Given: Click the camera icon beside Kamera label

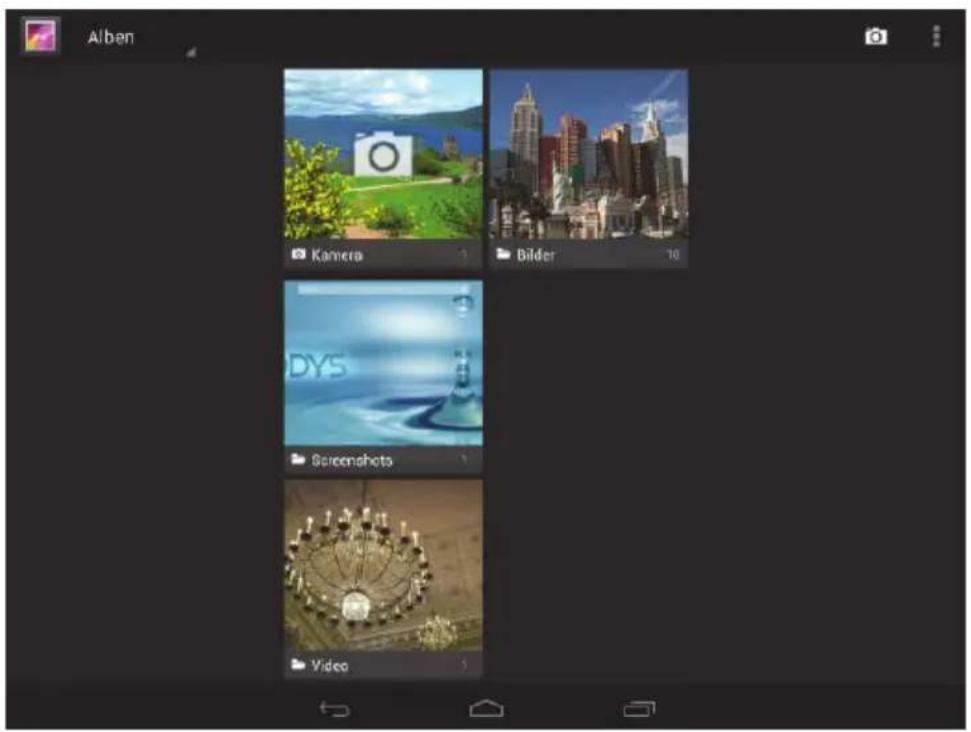Looking at the screenshot, I should (x=298, y=254).
